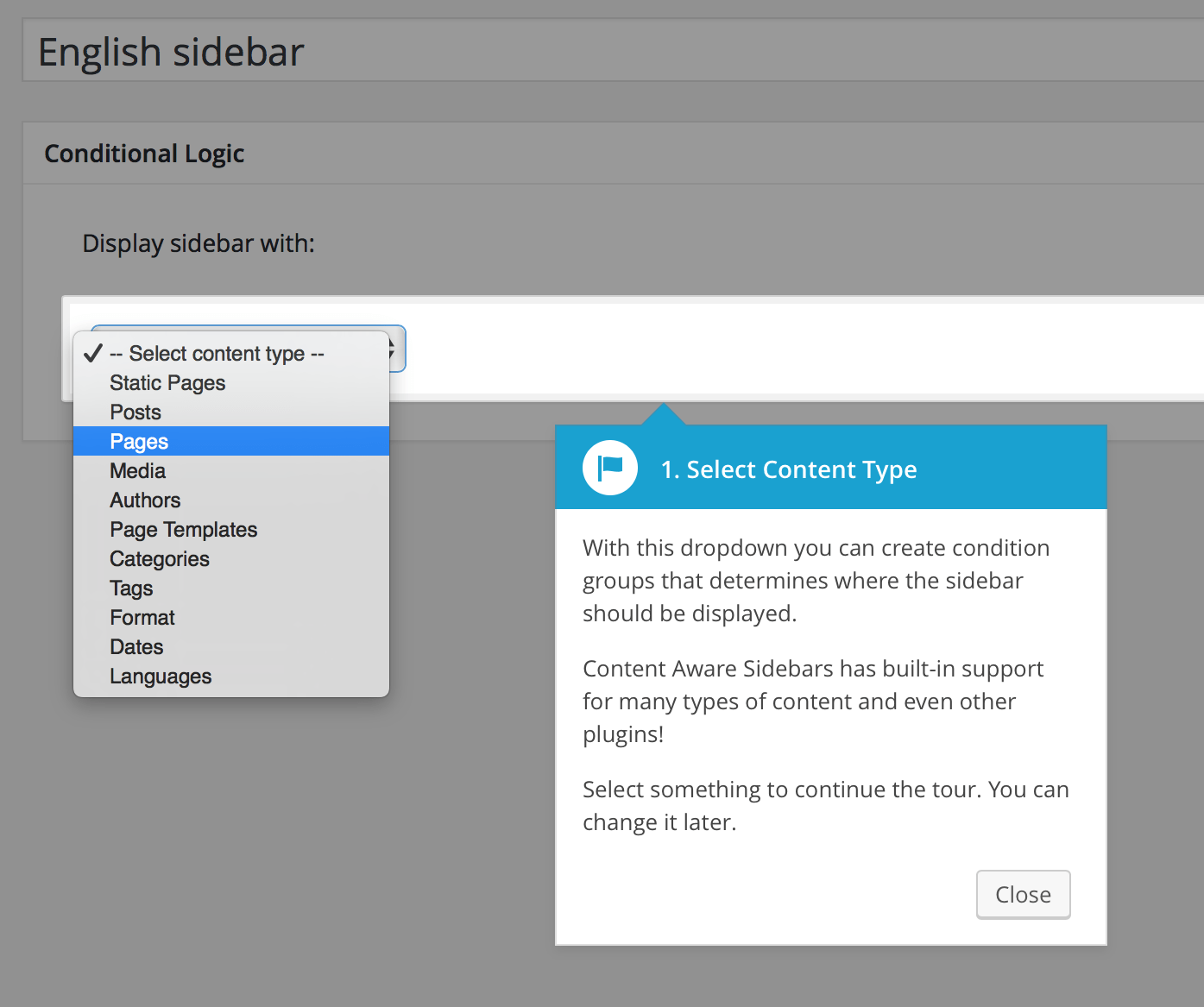
Task: Select Static Pages from the content type list
Action: [167, 382]
